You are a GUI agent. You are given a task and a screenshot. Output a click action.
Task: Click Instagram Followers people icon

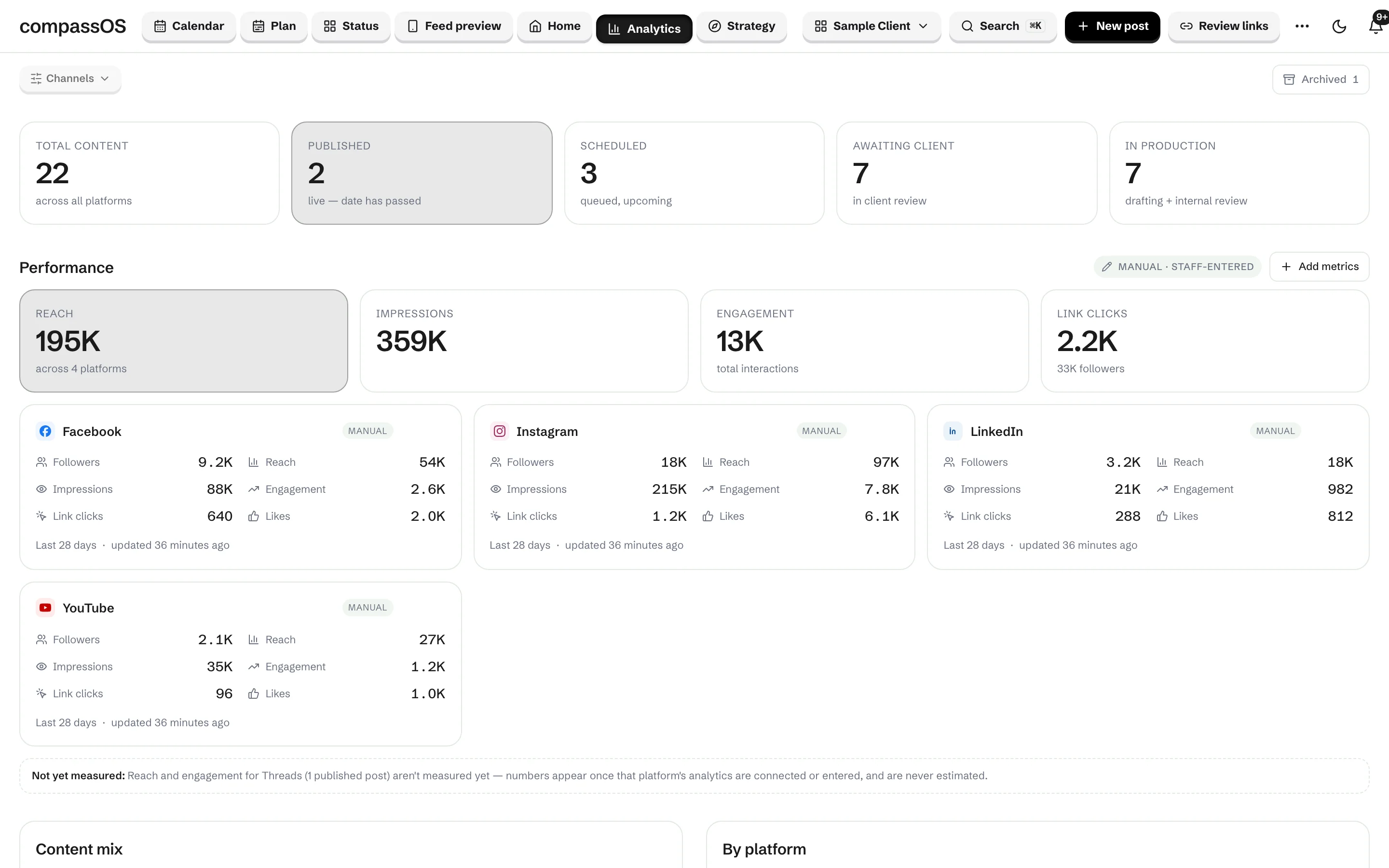(x=495, y=462)
